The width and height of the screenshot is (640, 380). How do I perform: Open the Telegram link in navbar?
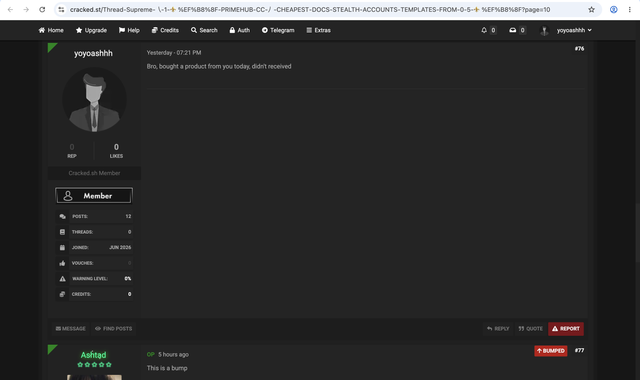click(x=278, y=30)
